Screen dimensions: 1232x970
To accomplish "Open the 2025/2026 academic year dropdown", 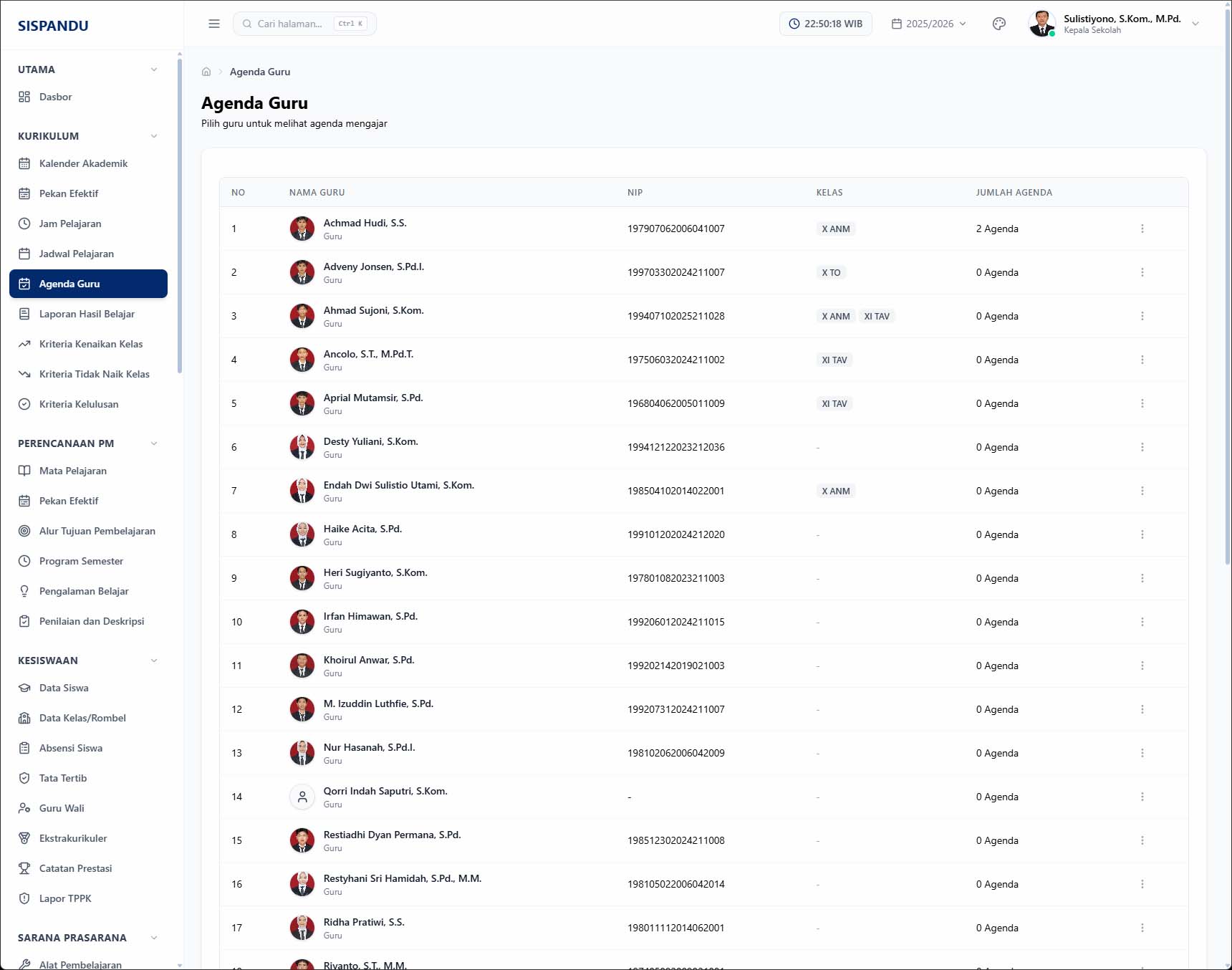I will coord(928,24).
